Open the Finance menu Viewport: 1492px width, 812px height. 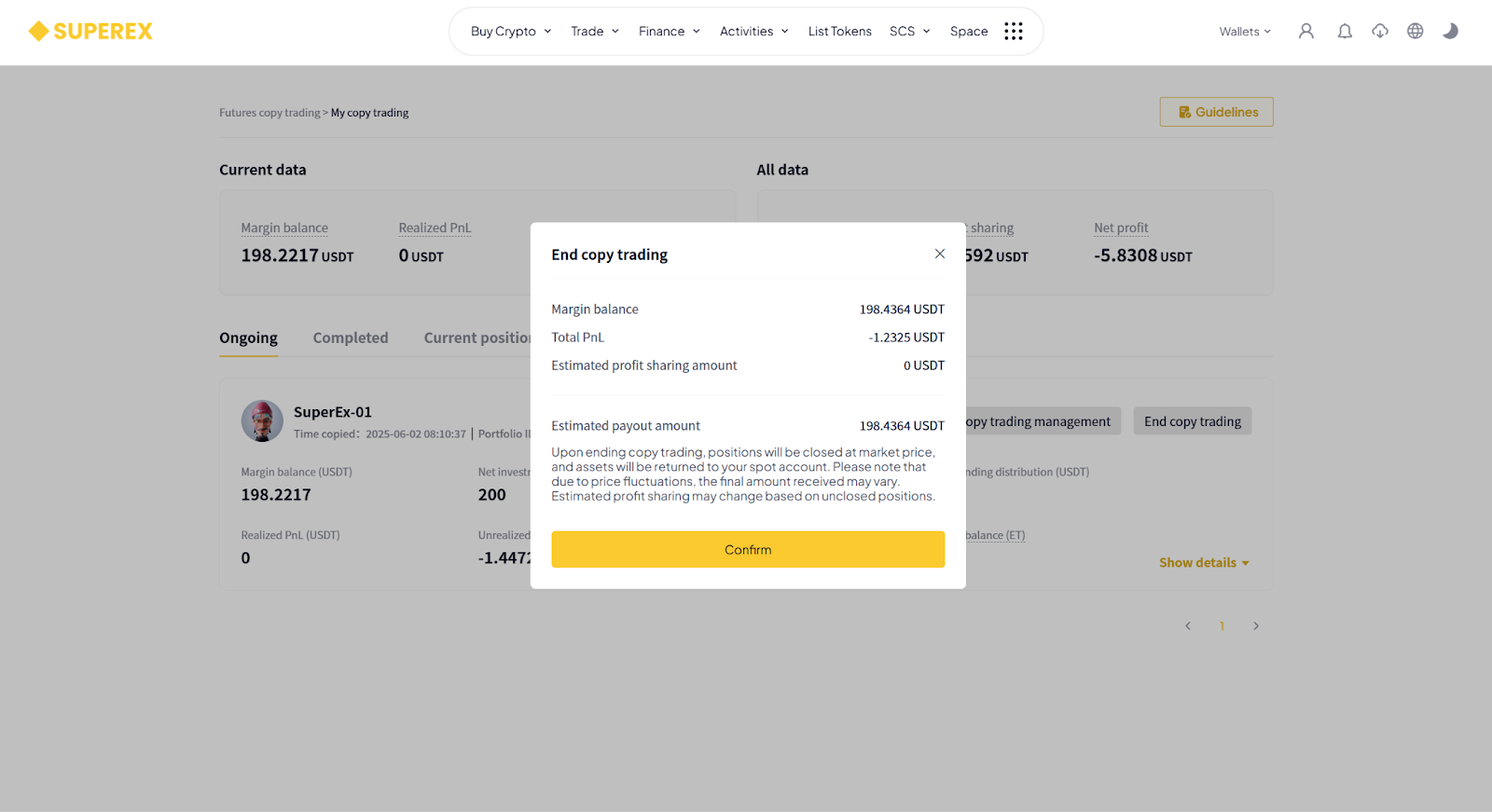670,32
